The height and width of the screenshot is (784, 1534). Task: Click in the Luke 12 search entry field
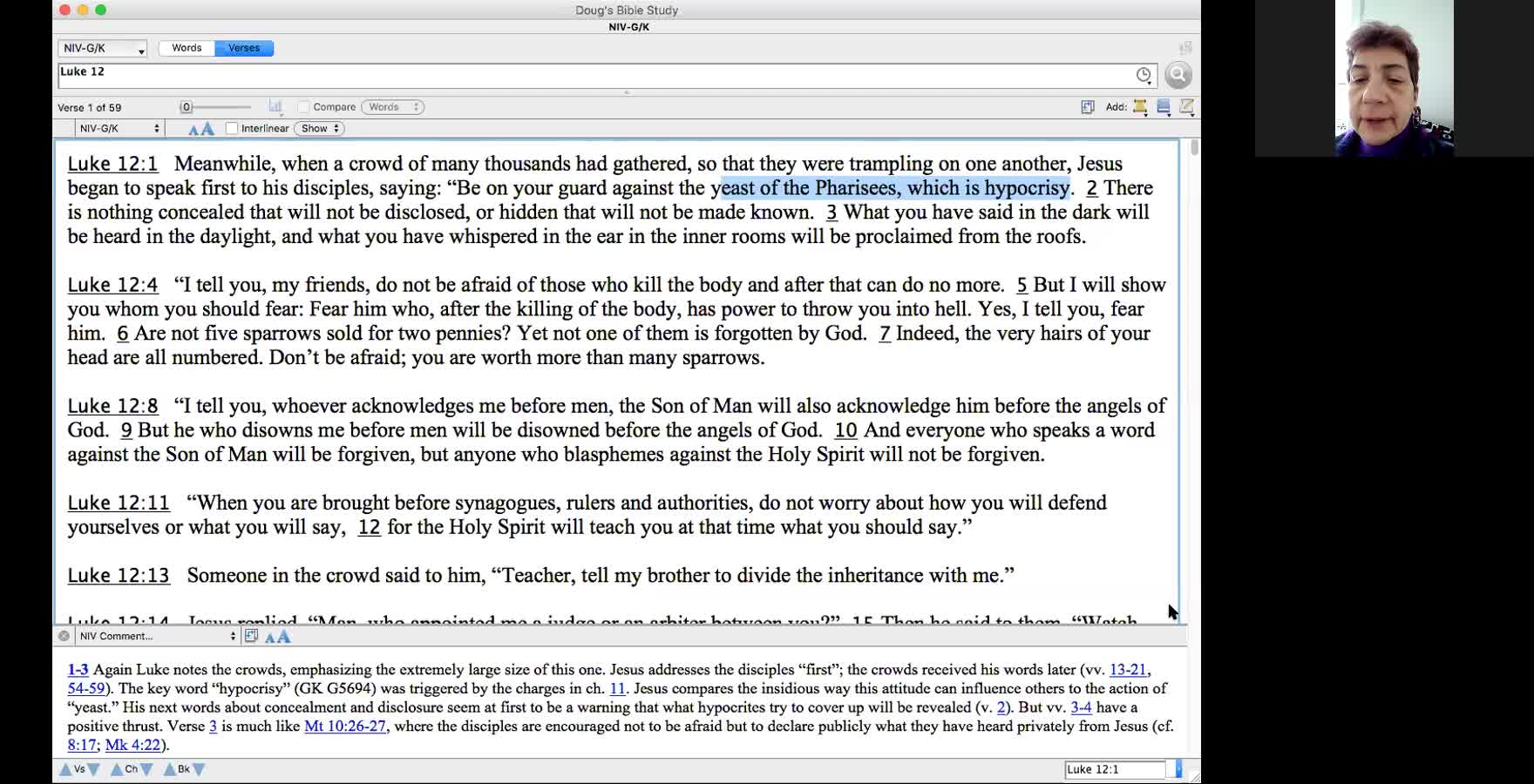pos(607,76)
